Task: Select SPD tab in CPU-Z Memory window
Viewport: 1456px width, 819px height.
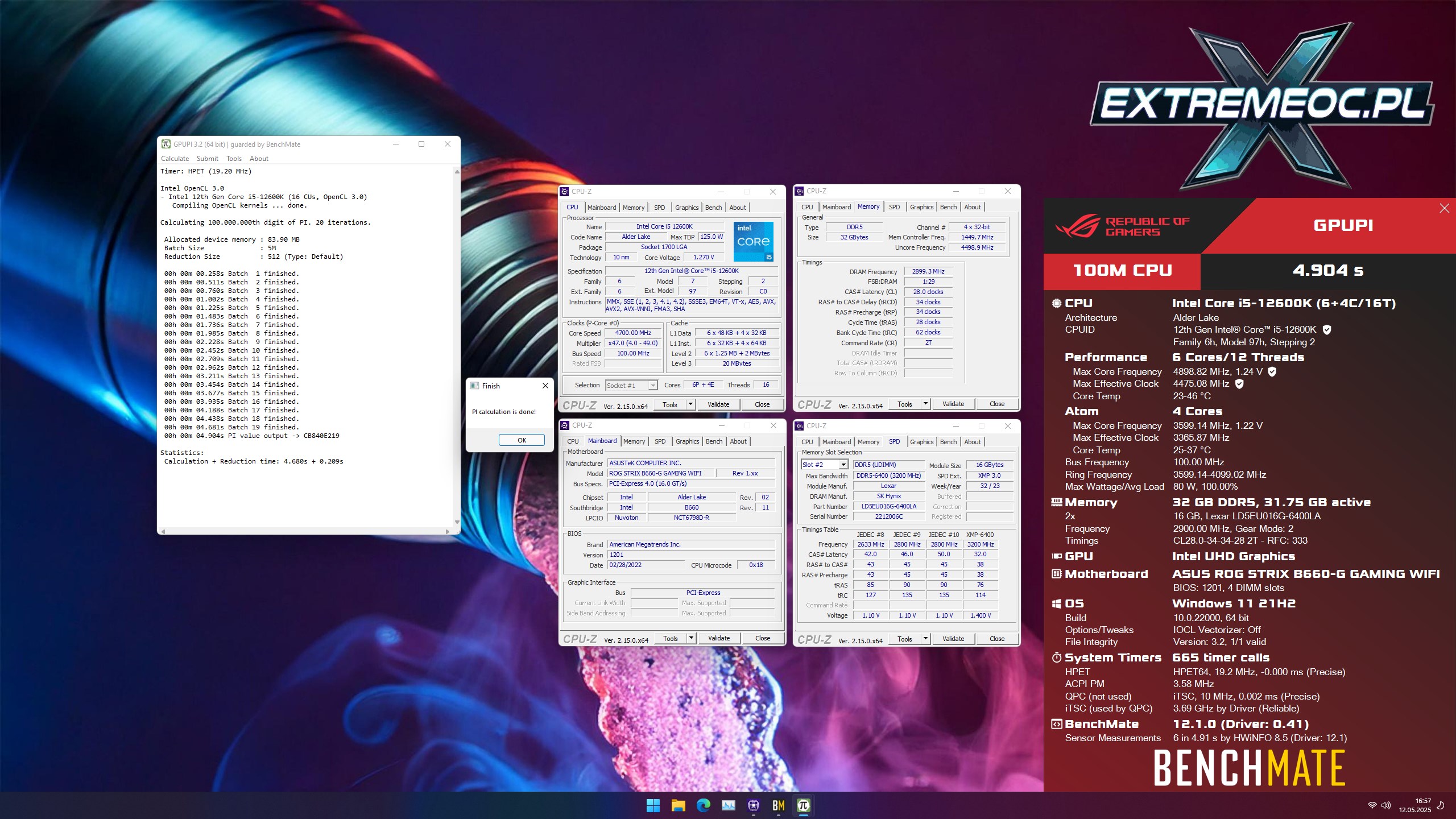Action: pyautogui.click(x=894, y=207)
